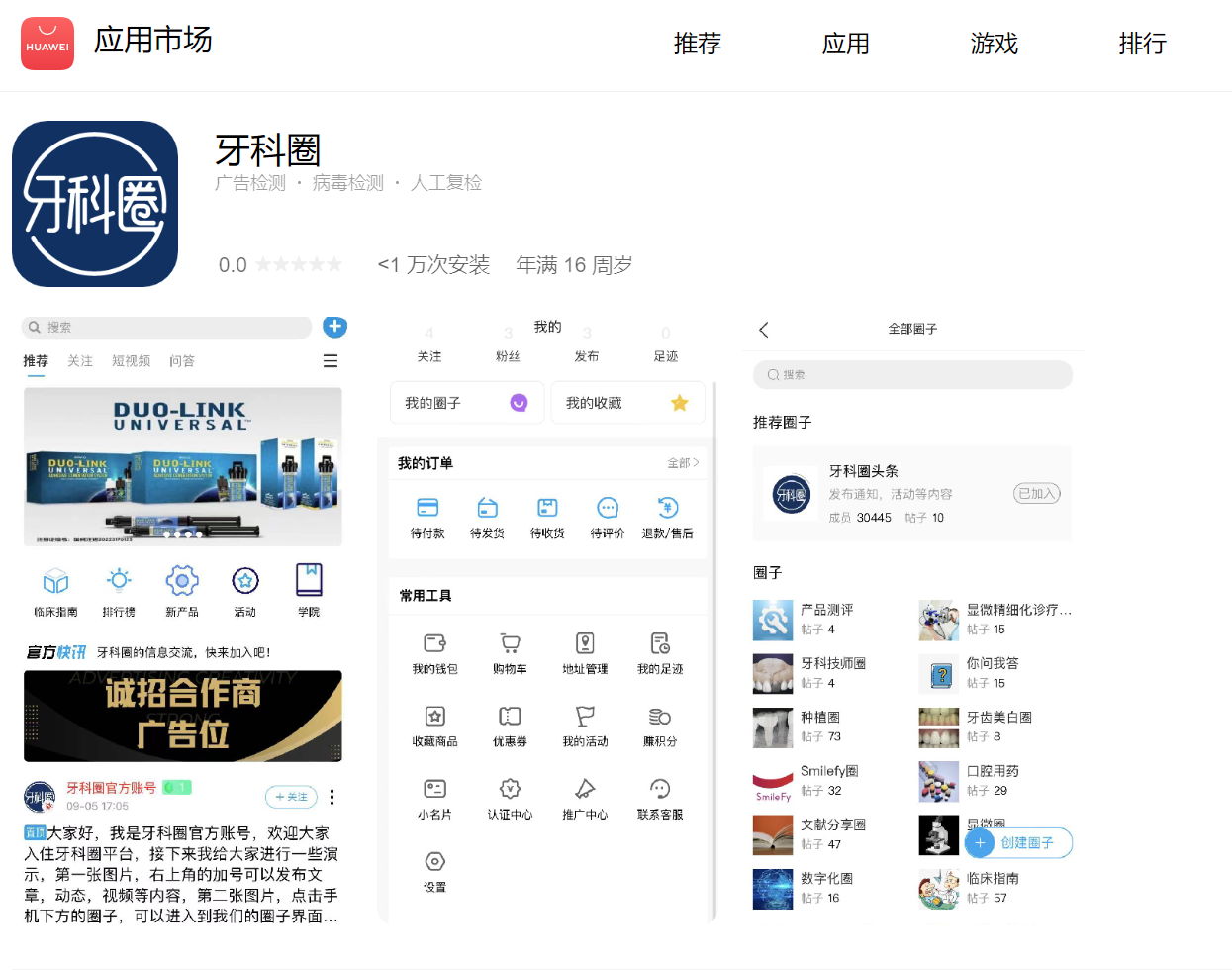Screen dimensions: 1232x970
Task: Open the 排行榜 ranking icon
Action: click(119, 581)
